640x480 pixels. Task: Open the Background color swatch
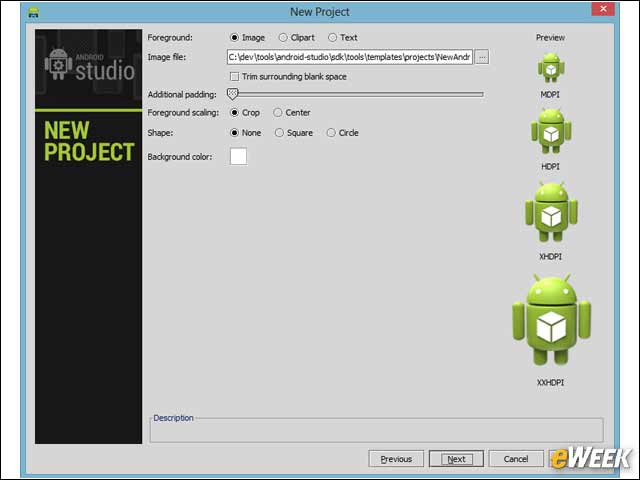(238, 156)
